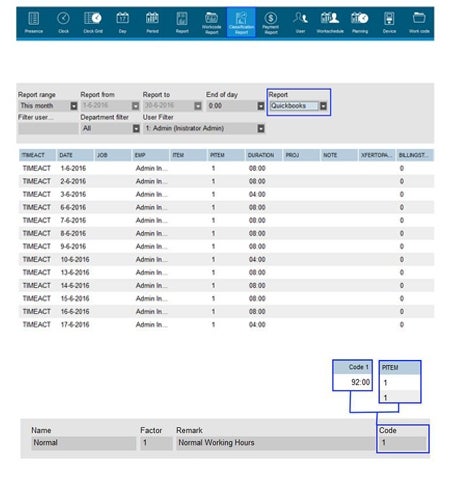Open the Payment Report dollar icon
This screenshot has height=500, width=450.
coord(271,22)
